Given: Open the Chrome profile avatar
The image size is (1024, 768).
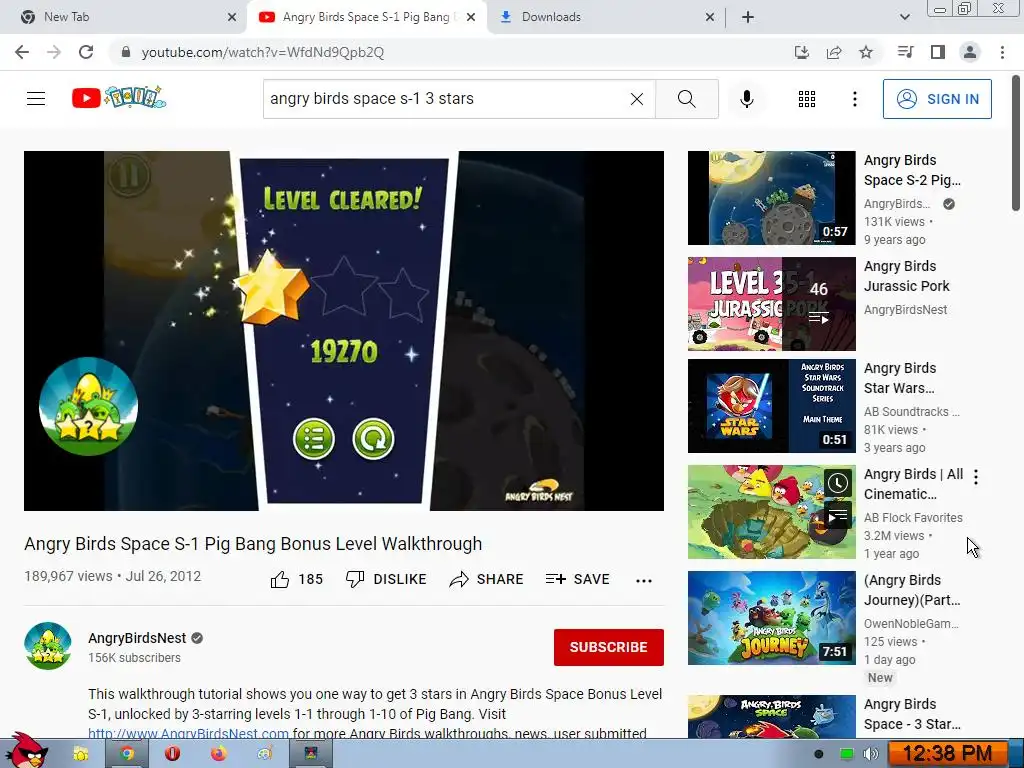Looking at the screenshot, I should pos(970,52).
